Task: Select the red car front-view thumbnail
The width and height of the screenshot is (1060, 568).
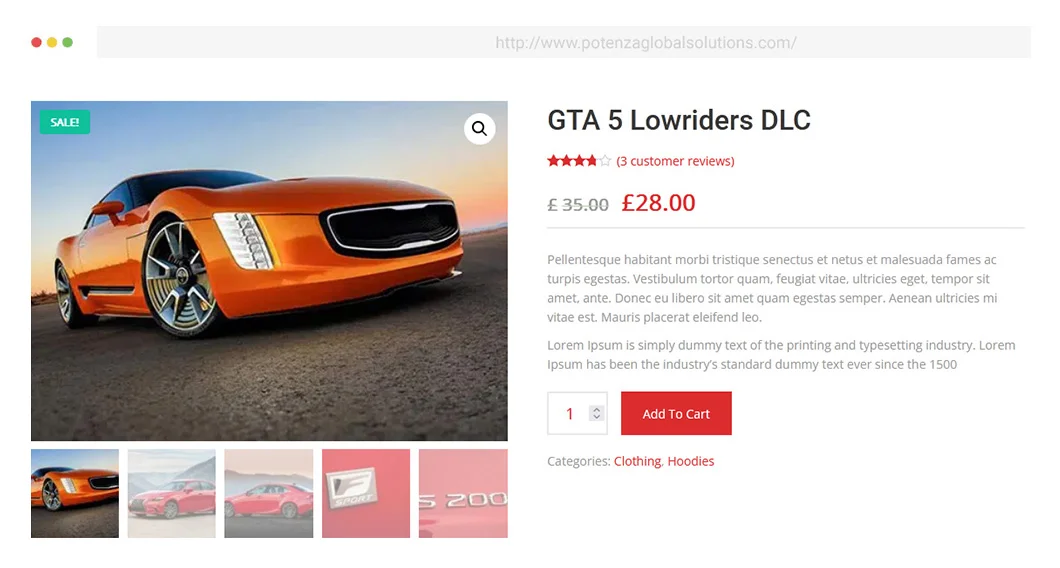Action: click(172, 494)
